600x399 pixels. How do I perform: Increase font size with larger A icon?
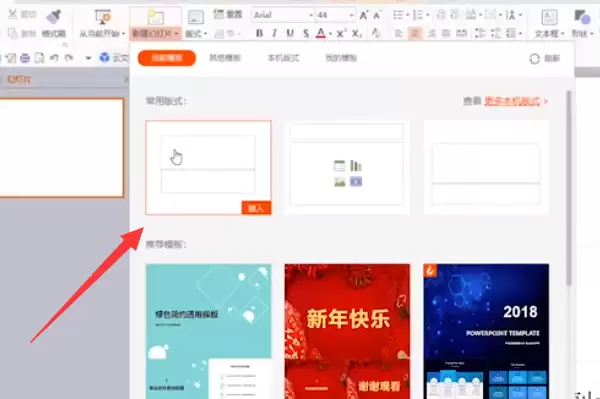pyautogui.click(x=363, y=15)
